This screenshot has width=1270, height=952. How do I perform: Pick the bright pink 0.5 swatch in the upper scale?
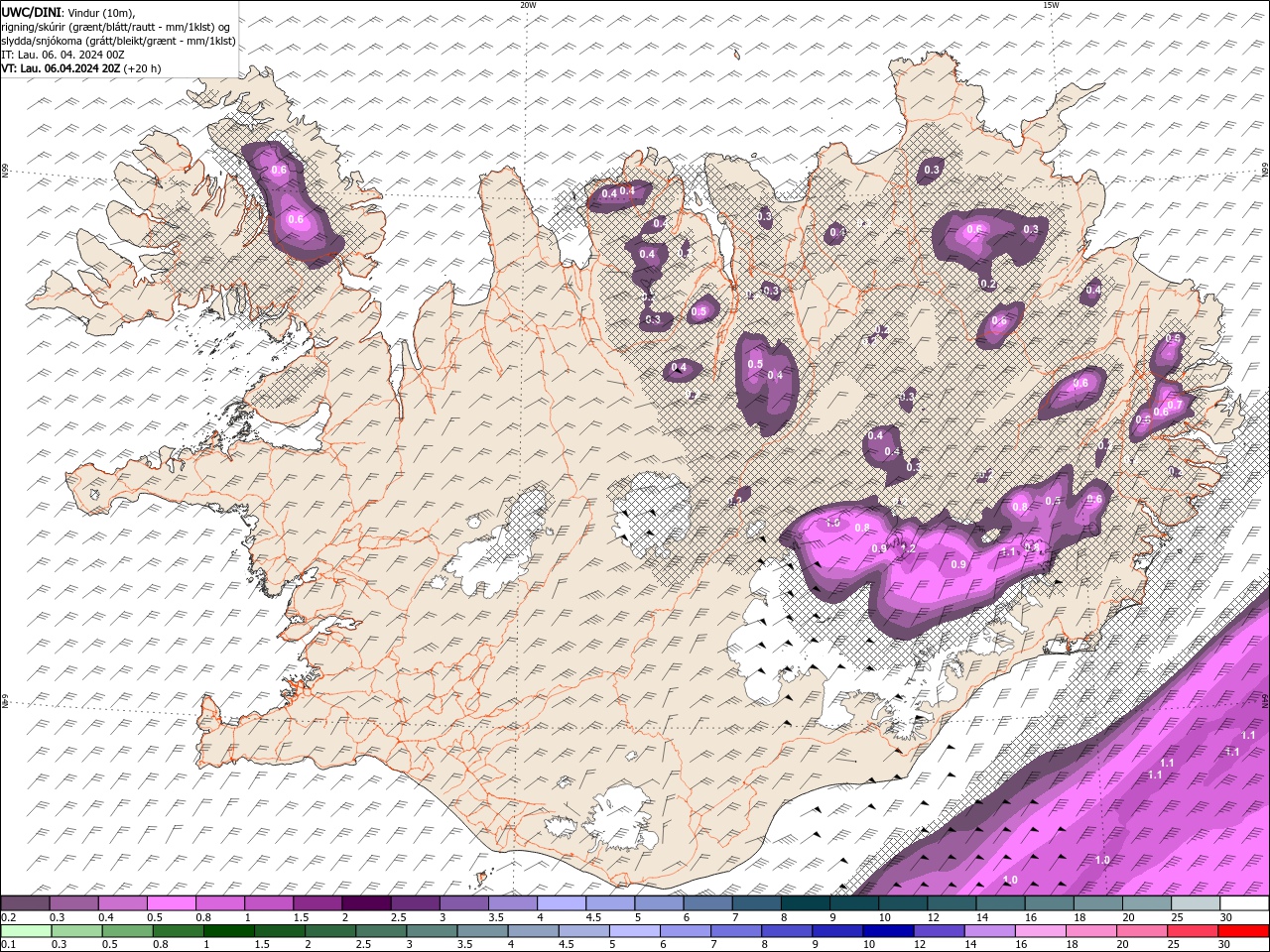171,903
